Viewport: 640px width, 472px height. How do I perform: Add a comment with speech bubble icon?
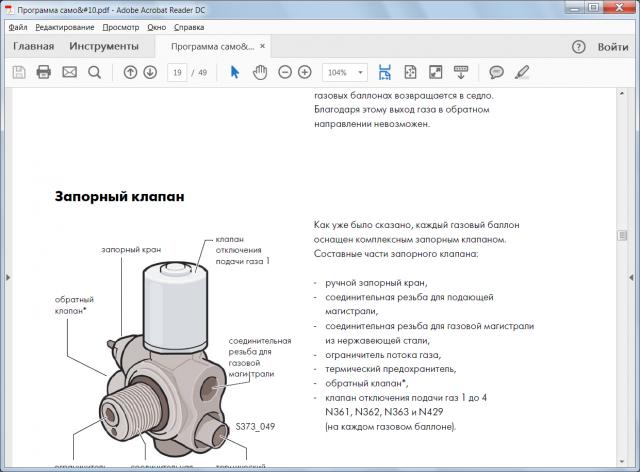tap(496, 72)
